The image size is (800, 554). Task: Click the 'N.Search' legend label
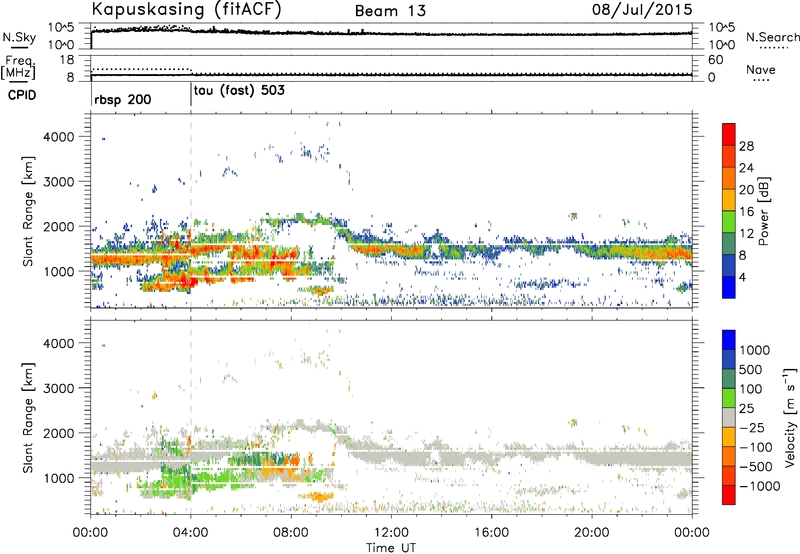(x=772, y=37)
